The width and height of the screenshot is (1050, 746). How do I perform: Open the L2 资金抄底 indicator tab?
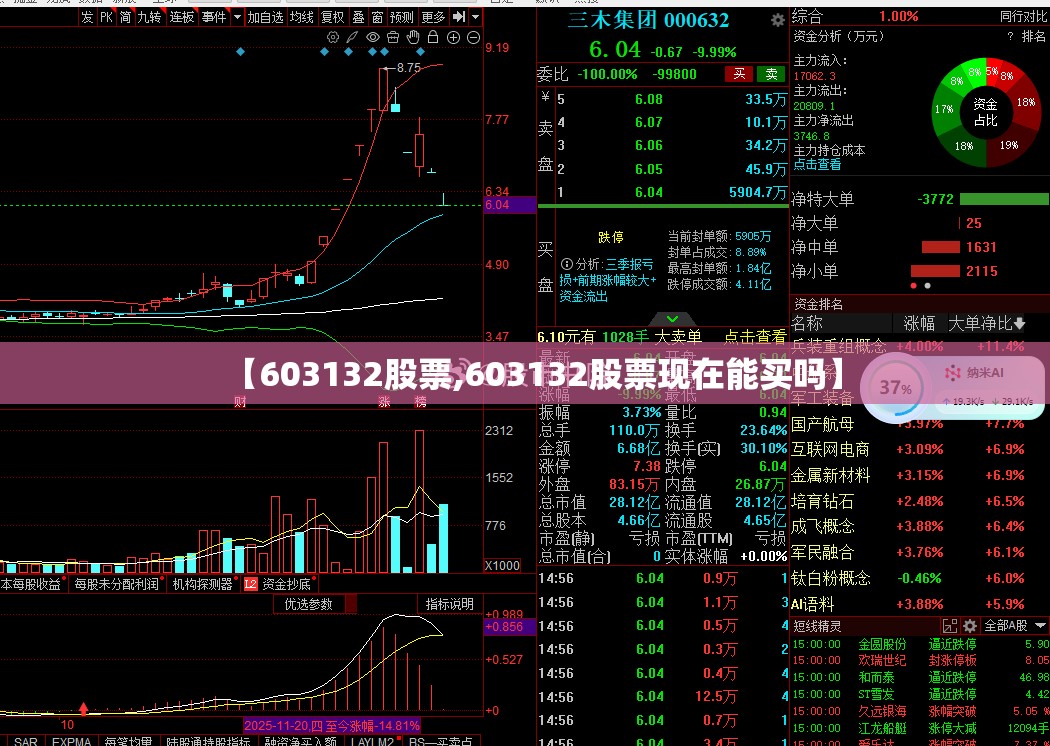(277, 584)
